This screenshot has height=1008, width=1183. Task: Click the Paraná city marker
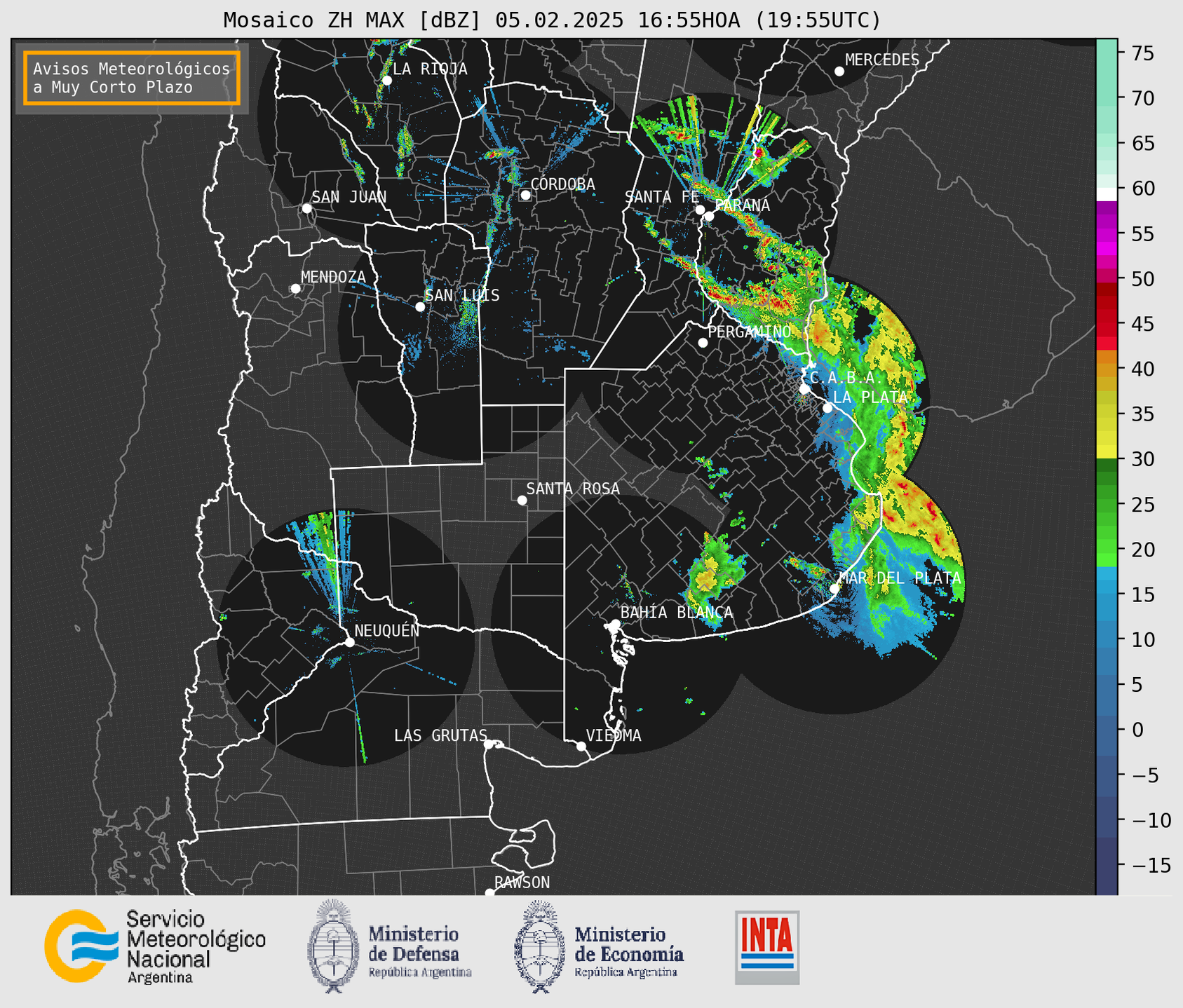click(709, 216)
